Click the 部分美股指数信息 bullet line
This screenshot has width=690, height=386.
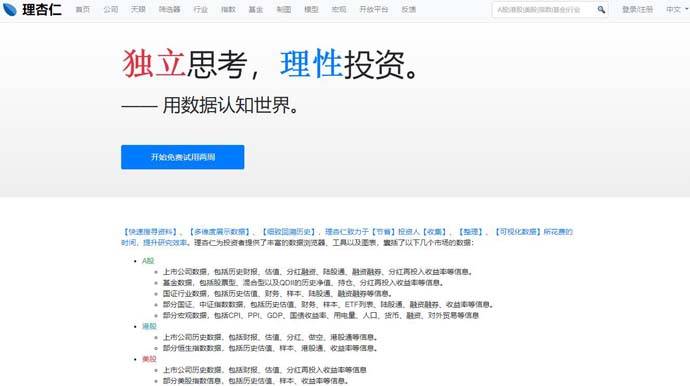(x=256, y=381)
